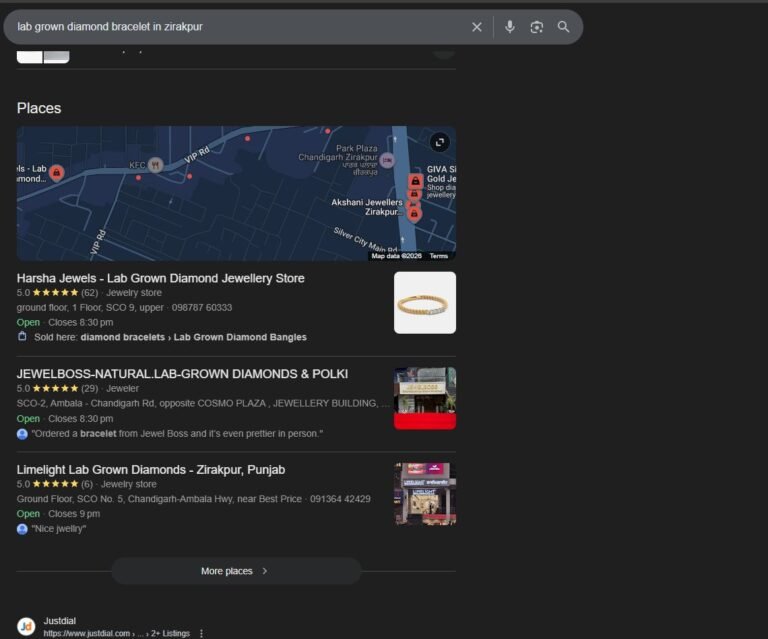
Task: Open the Limelight storefront thumbnail
Action: pyautogui.click(x=425, y=494)
